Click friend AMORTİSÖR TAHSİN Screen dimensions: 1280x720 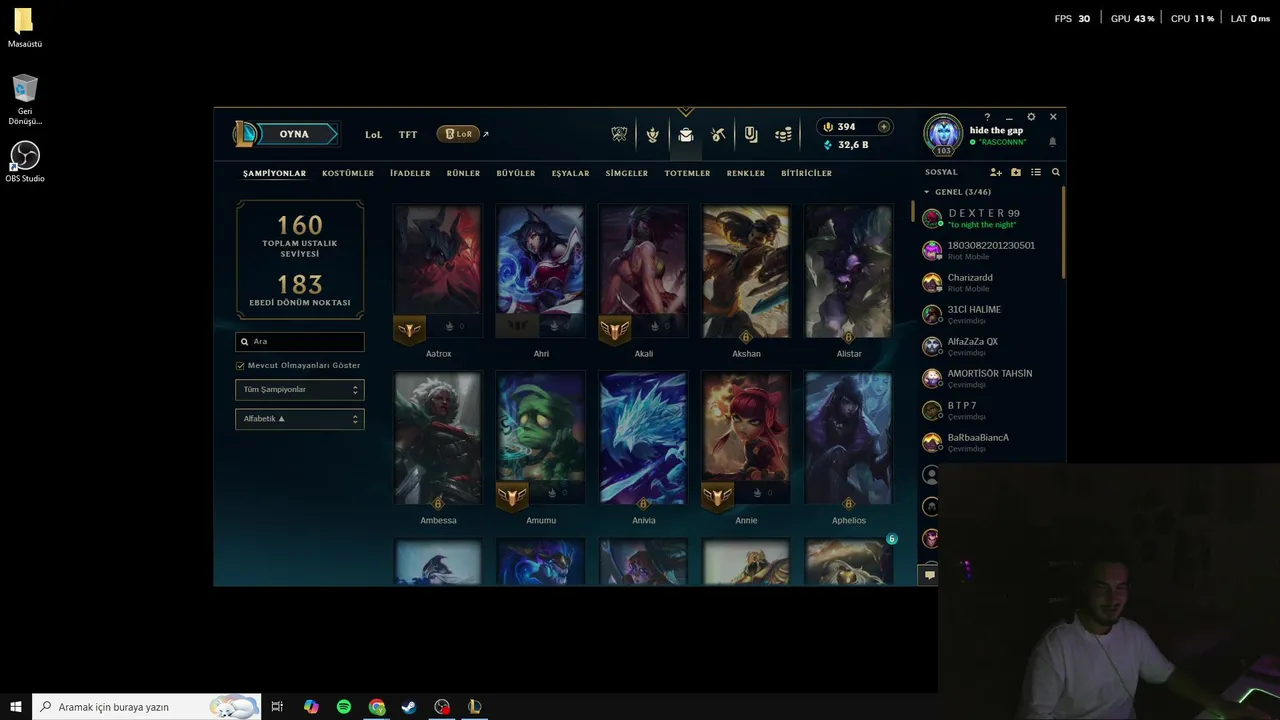pos(990,378)
